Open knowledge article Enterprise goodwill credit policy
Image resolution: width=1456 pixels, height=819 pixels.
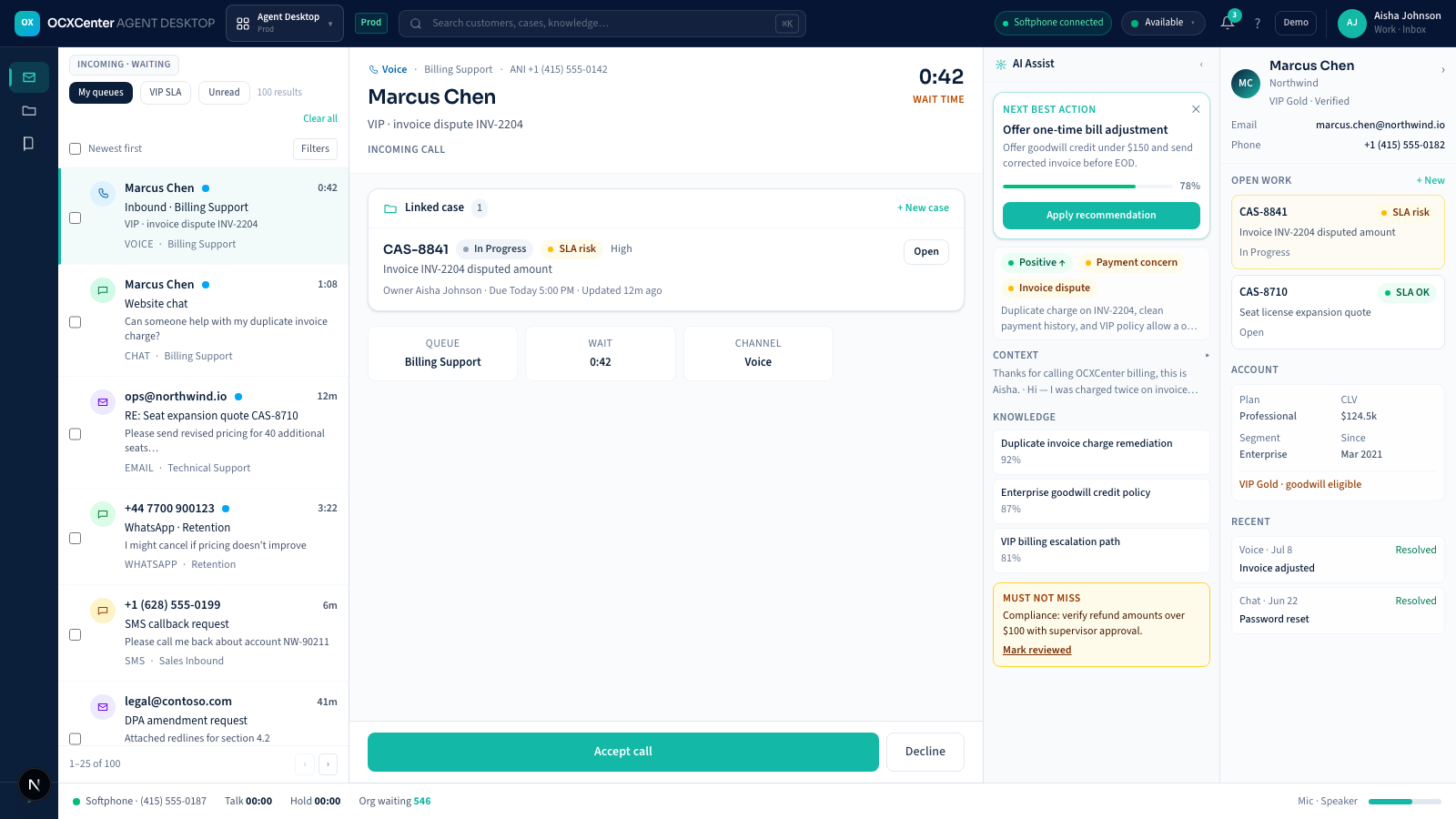[x=1101, y=501]
